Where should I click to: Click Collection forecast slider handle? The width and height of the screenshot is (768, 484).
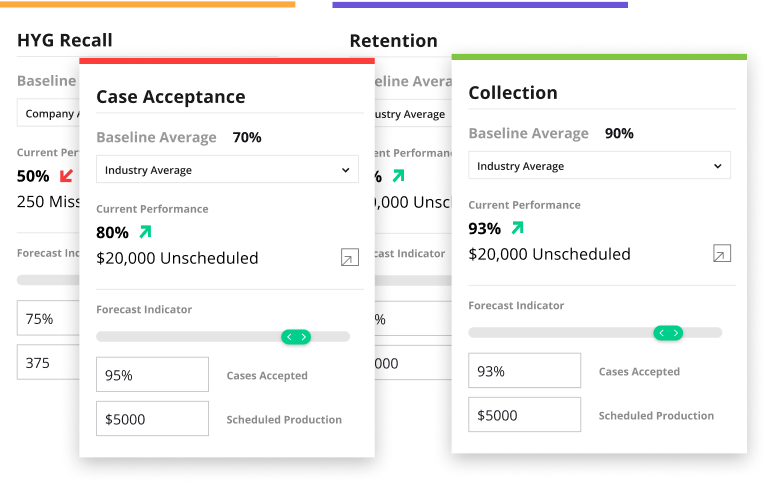pos(668,333)
